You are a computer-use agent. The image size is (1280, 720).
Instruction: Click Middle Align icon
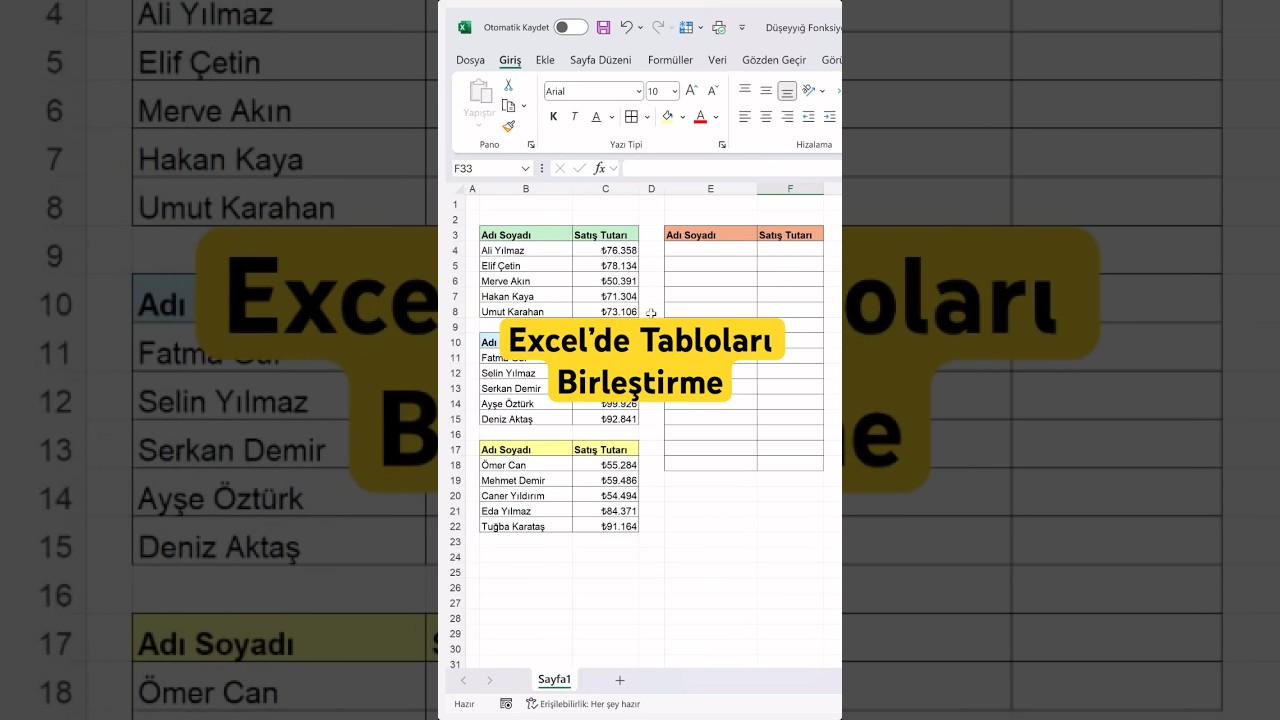tap(766, 91)
